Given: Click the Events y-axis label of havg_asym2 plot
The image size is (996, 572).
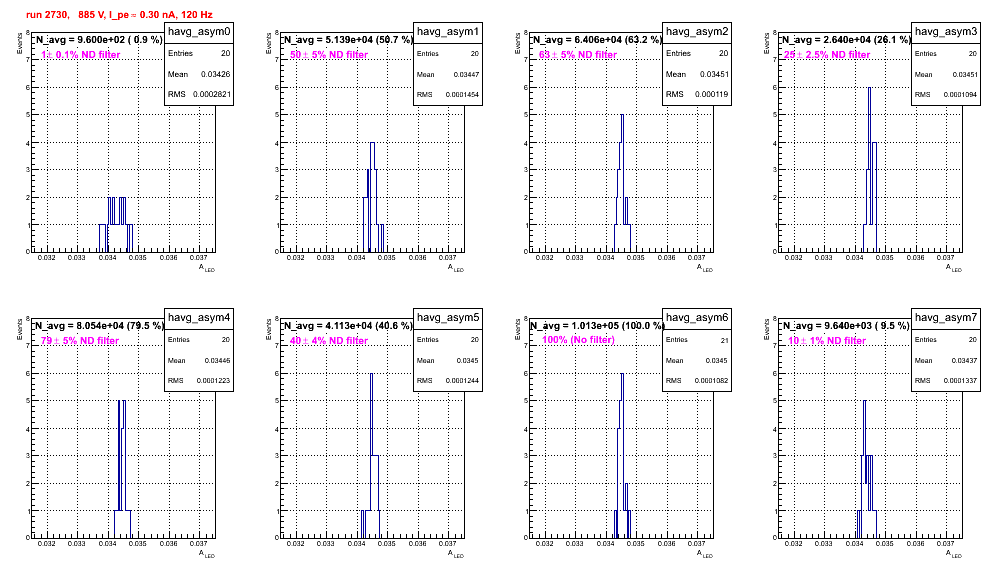Looking at the screenshot, I should point(517,43).
